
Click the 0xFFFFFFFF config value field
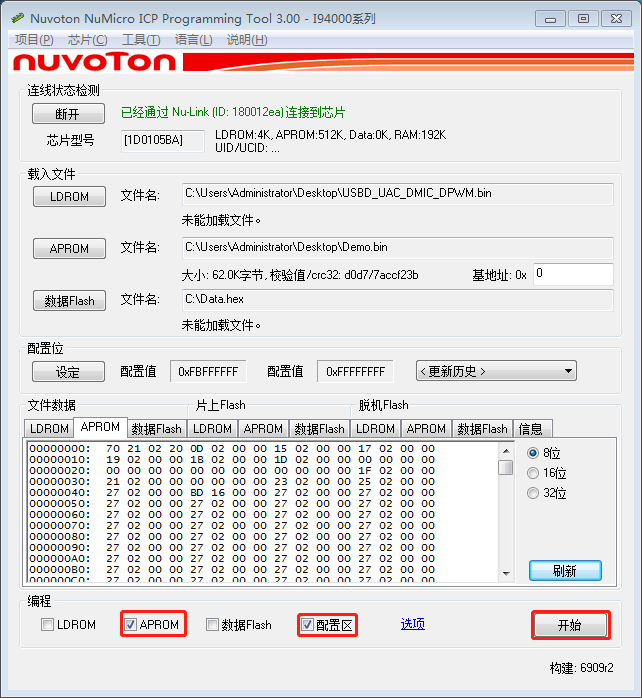point(355,371)
